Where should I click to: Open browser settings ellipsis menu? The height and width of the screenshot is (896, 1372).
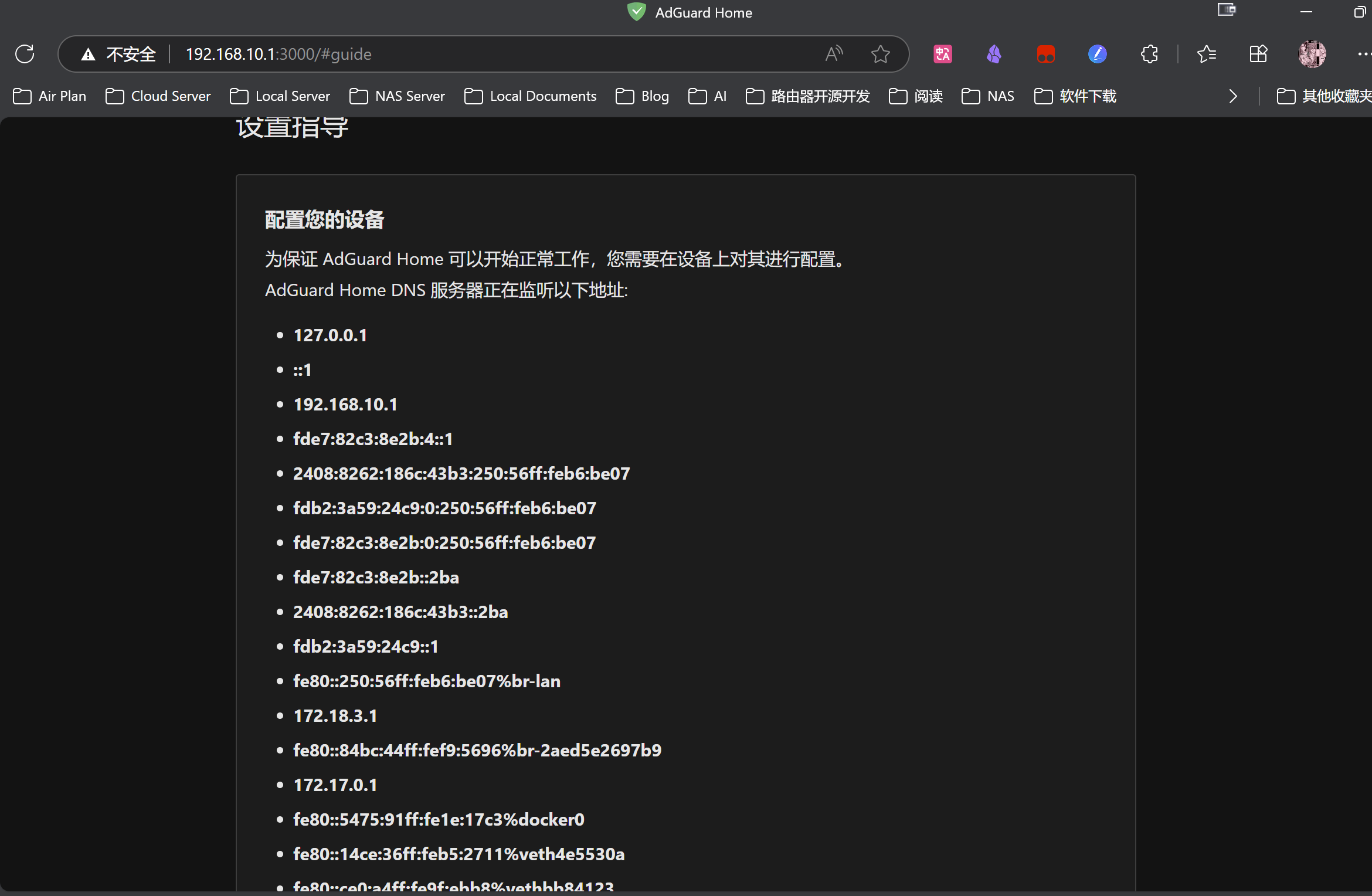pyautogui.click(x=1364, y=54)
